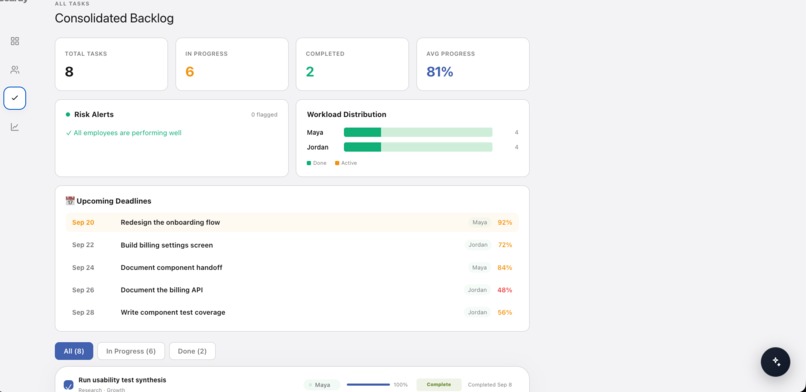Open the sparkle assistant floating button
The width and height of the screenshot is (806, 392).
coord(776,362)
